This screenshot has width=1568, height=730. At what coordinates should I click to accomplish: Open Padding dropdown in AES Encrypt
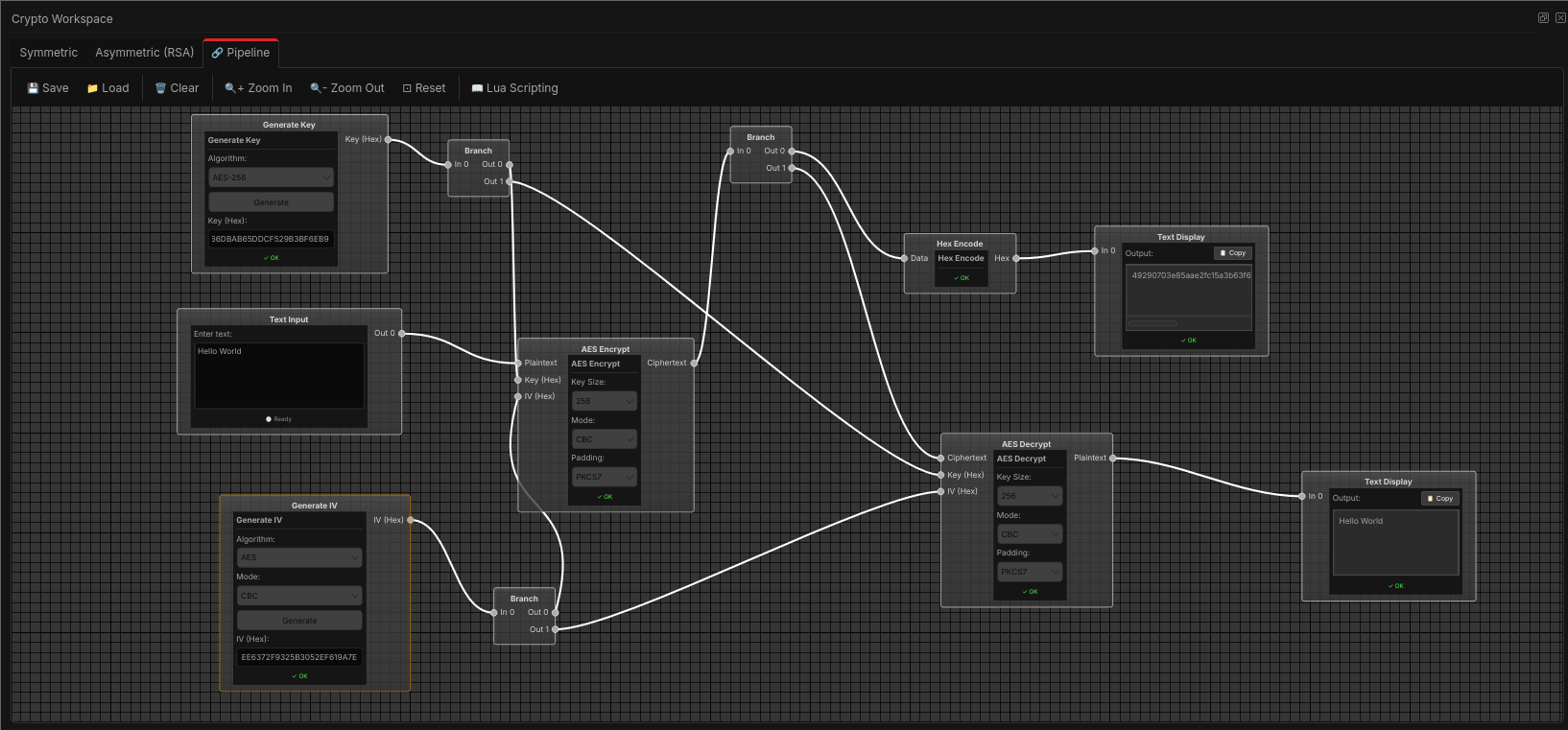click(605, 477)
